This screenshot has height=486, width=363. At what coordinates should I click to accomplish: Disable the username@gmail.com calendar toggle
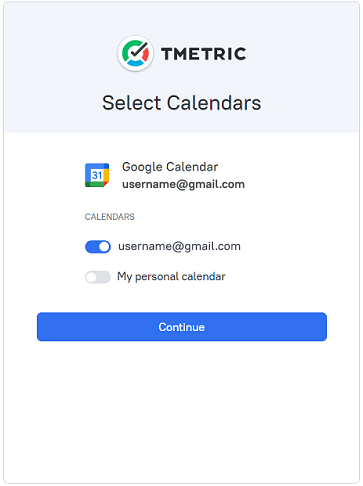point(98,247)
